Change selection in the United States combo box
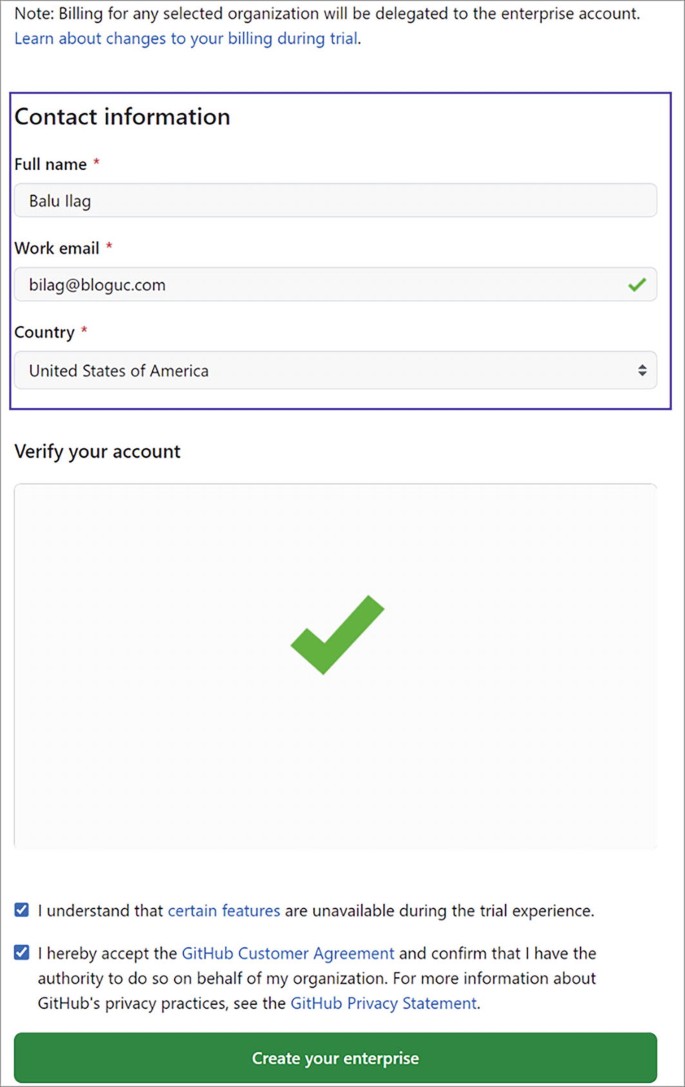Viewport: 685px width, 1087px height. [335, 370]
